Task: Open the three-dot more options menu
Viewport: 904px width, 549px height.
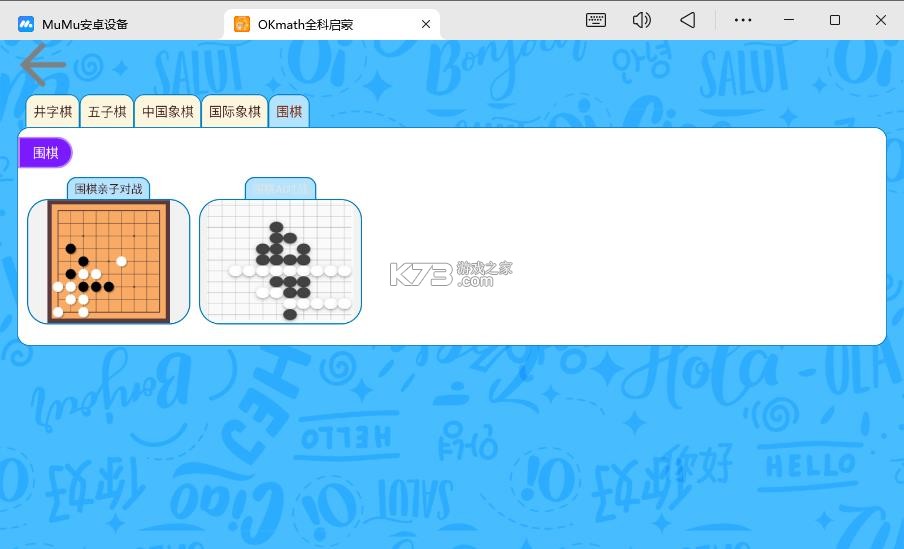Action: tap(743, 20)
